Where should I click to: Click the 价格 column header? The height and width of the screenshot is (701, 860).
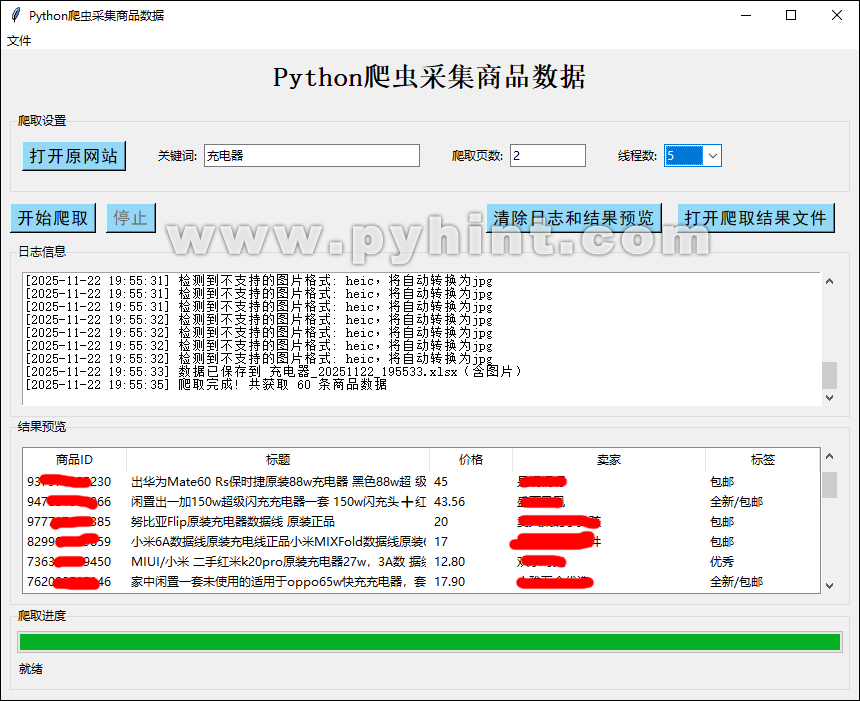(469, 459)
